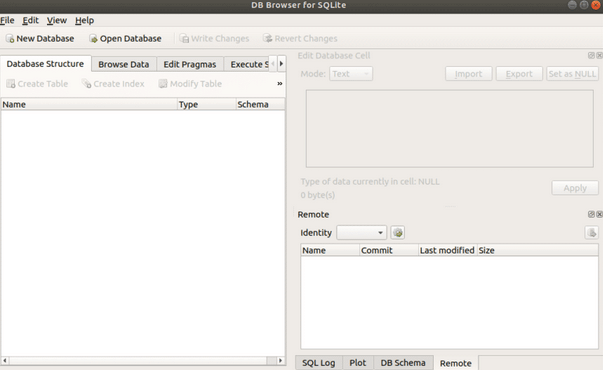The image size is (603, 370).
Task: Open the Identity dropdown
Action: 361,233
